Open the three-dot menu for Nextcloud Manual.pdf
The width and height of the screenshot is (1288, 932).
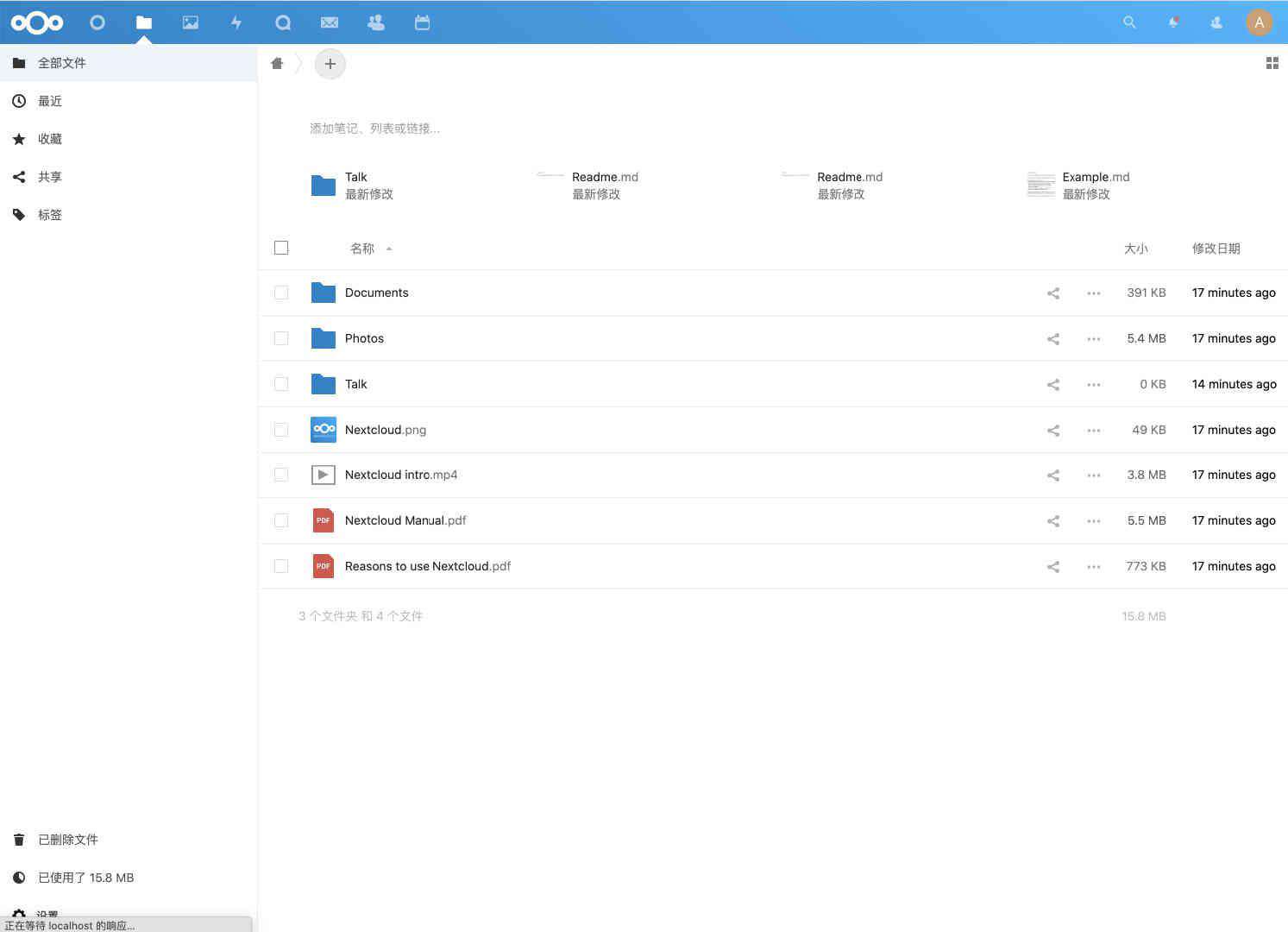[1094, 521]
